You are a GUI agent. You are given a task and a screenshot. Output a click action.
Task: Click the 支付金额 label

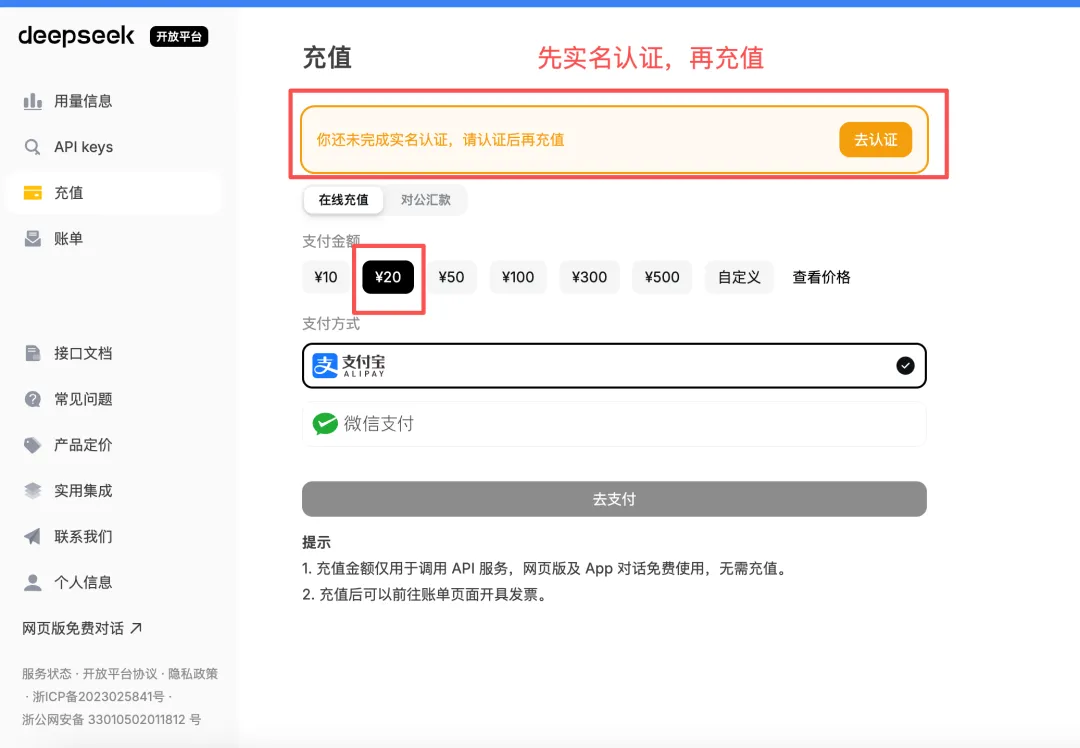[x=331, y=241]
